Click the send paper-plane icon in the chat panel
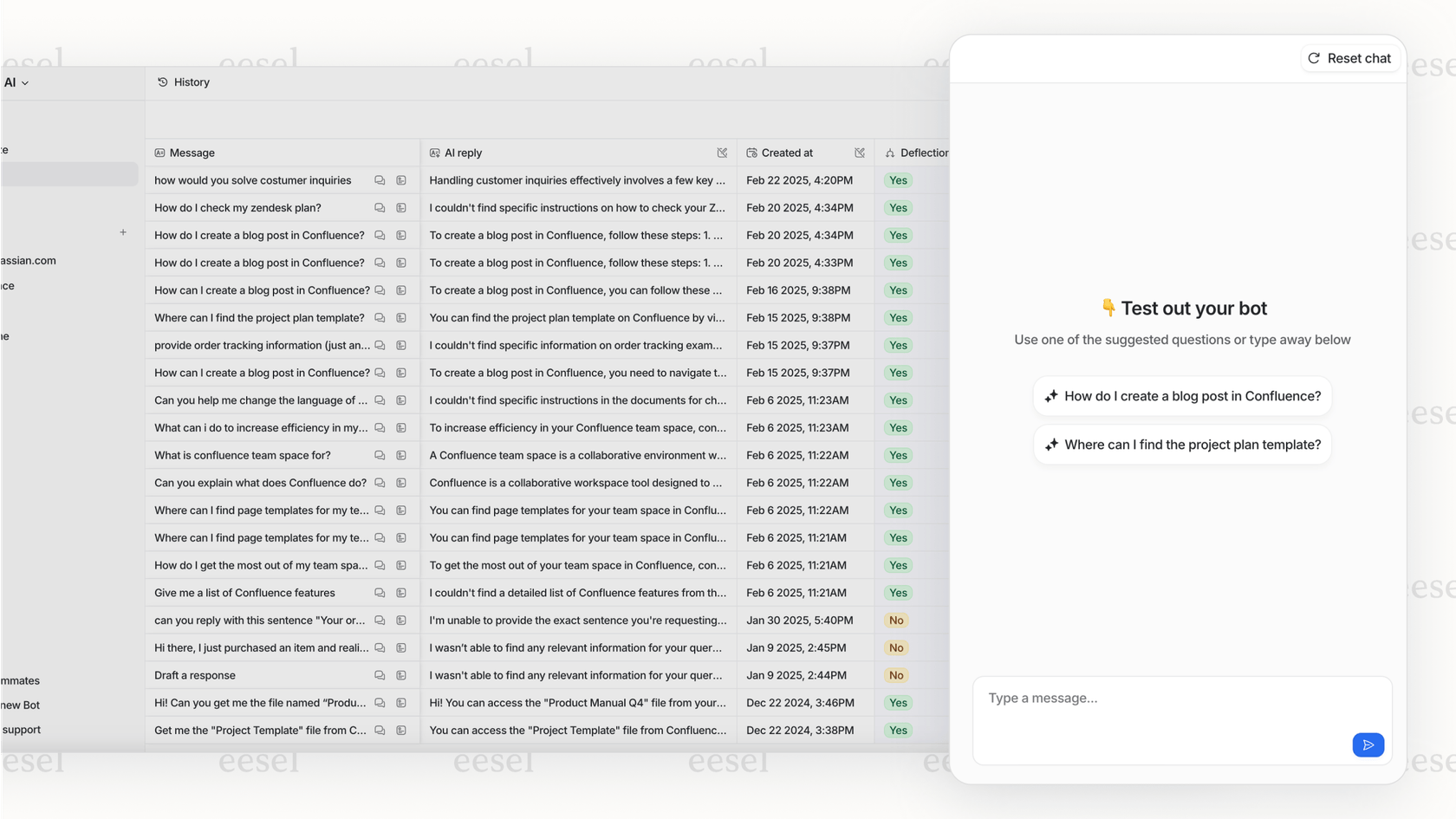1456x819 pixels. 1368,744
